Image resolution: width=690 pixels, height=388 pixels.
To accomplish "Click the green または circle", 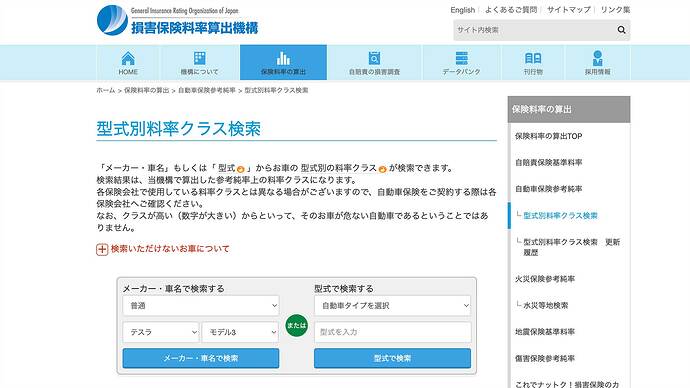I will click(x=296, y=326).
